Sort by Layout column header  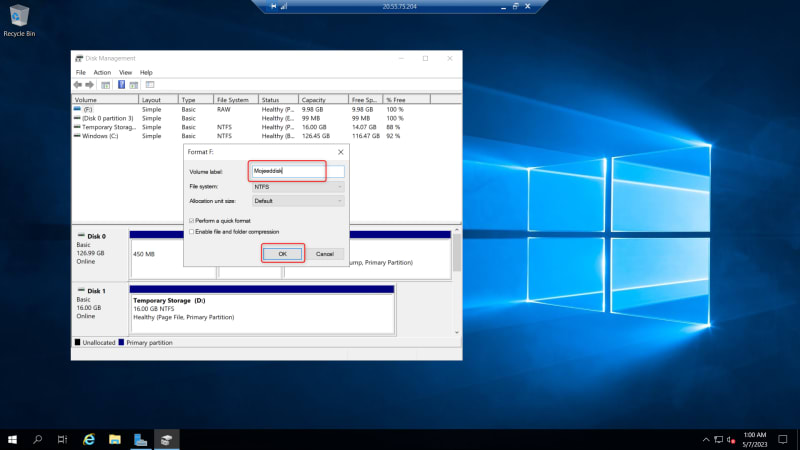(x=158, y=99)
